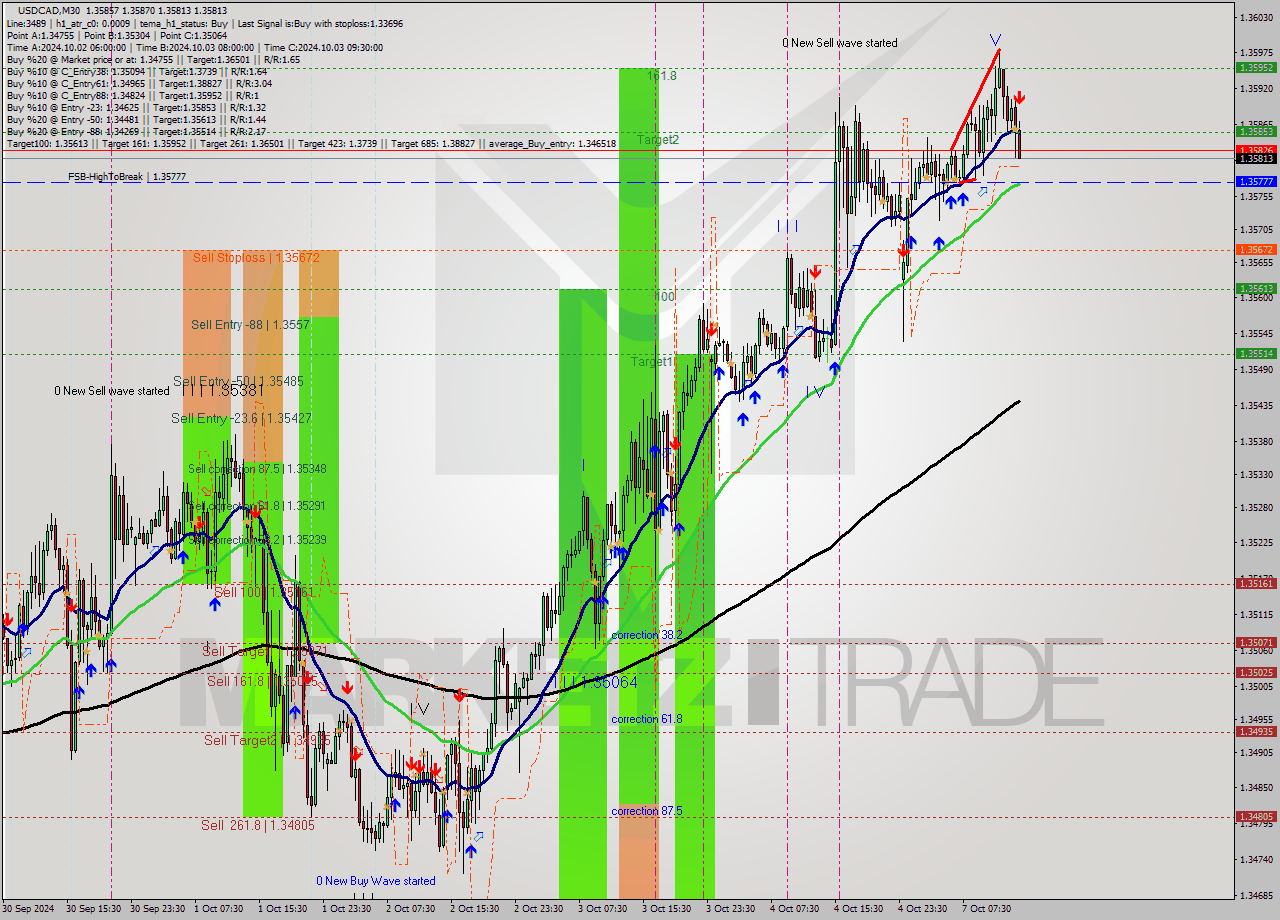Click the 'Target100: 1.35613' summary line
The width and height of the screenshot is (1280, 920).
point(311,144)
